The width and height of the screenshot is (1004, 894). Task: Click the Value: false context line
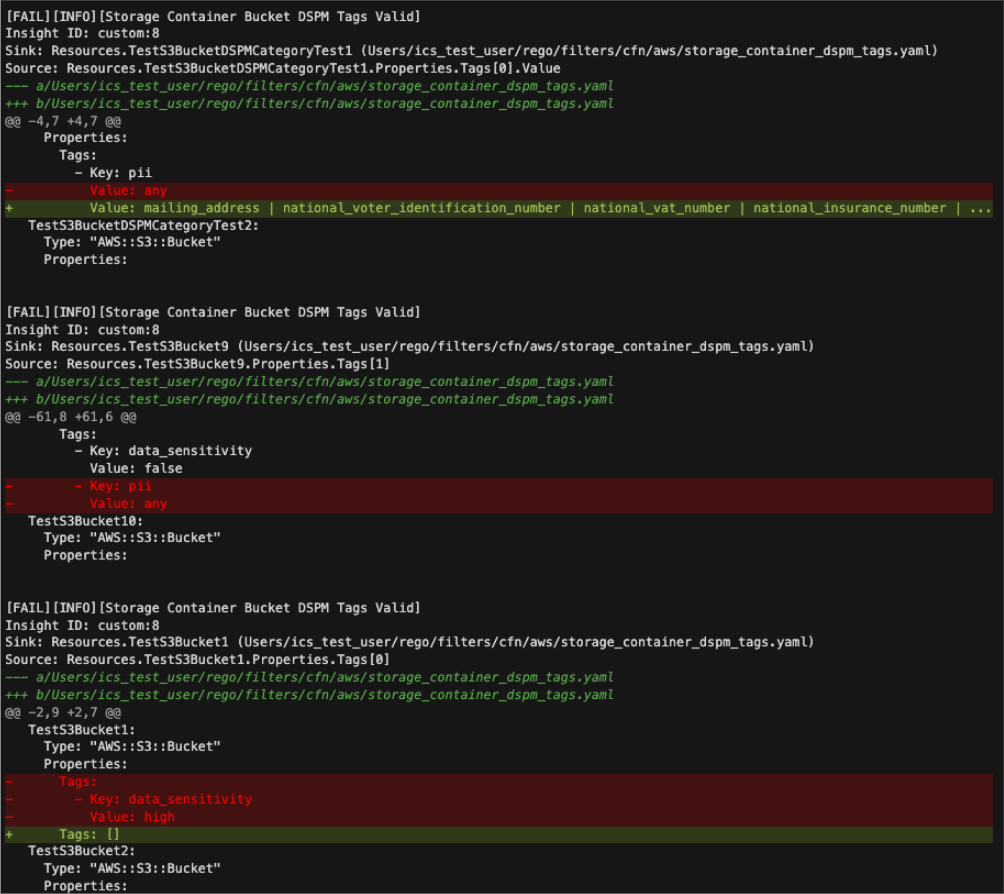(x=136, y=468)
